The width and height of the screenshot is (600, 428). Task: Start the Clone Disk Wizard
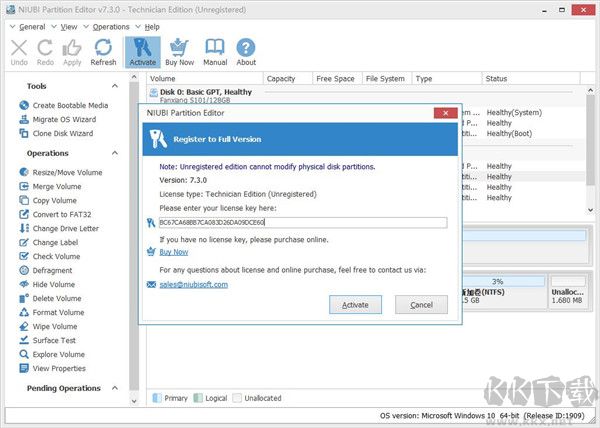click(x=56, y=133)
